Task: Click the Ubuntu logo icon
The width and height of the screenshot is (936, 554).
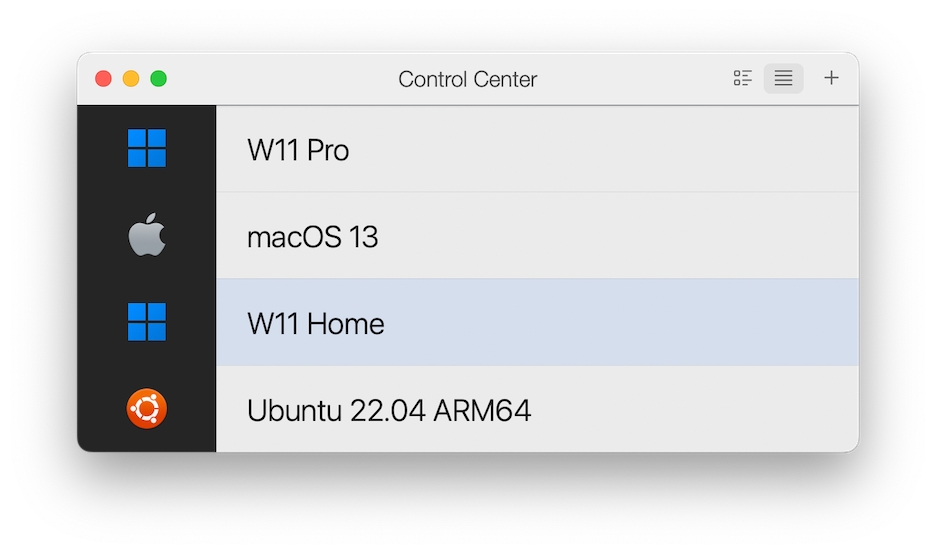Action: pyautogui.click(x=147, y=408)
